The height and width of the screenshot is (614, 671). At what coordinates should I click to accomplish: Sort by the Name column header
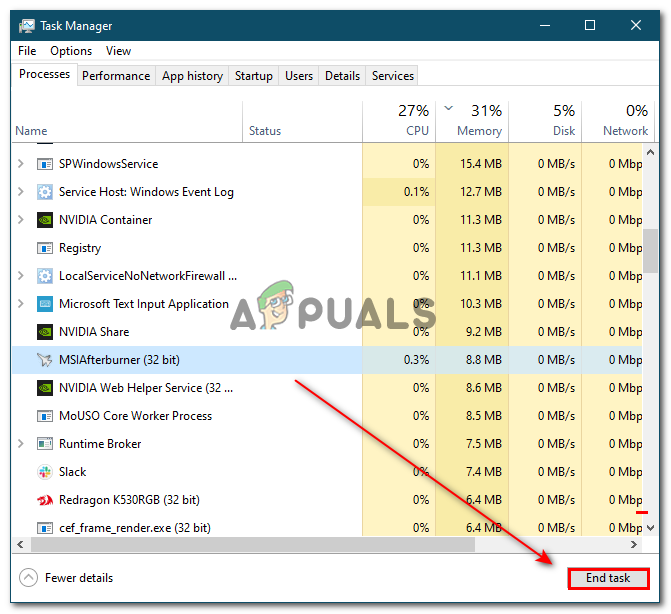coord(127,122)
